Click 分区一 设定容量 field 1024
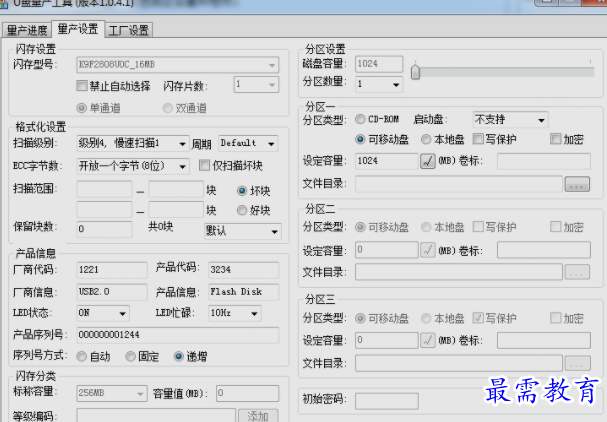 tap(387, 161)
